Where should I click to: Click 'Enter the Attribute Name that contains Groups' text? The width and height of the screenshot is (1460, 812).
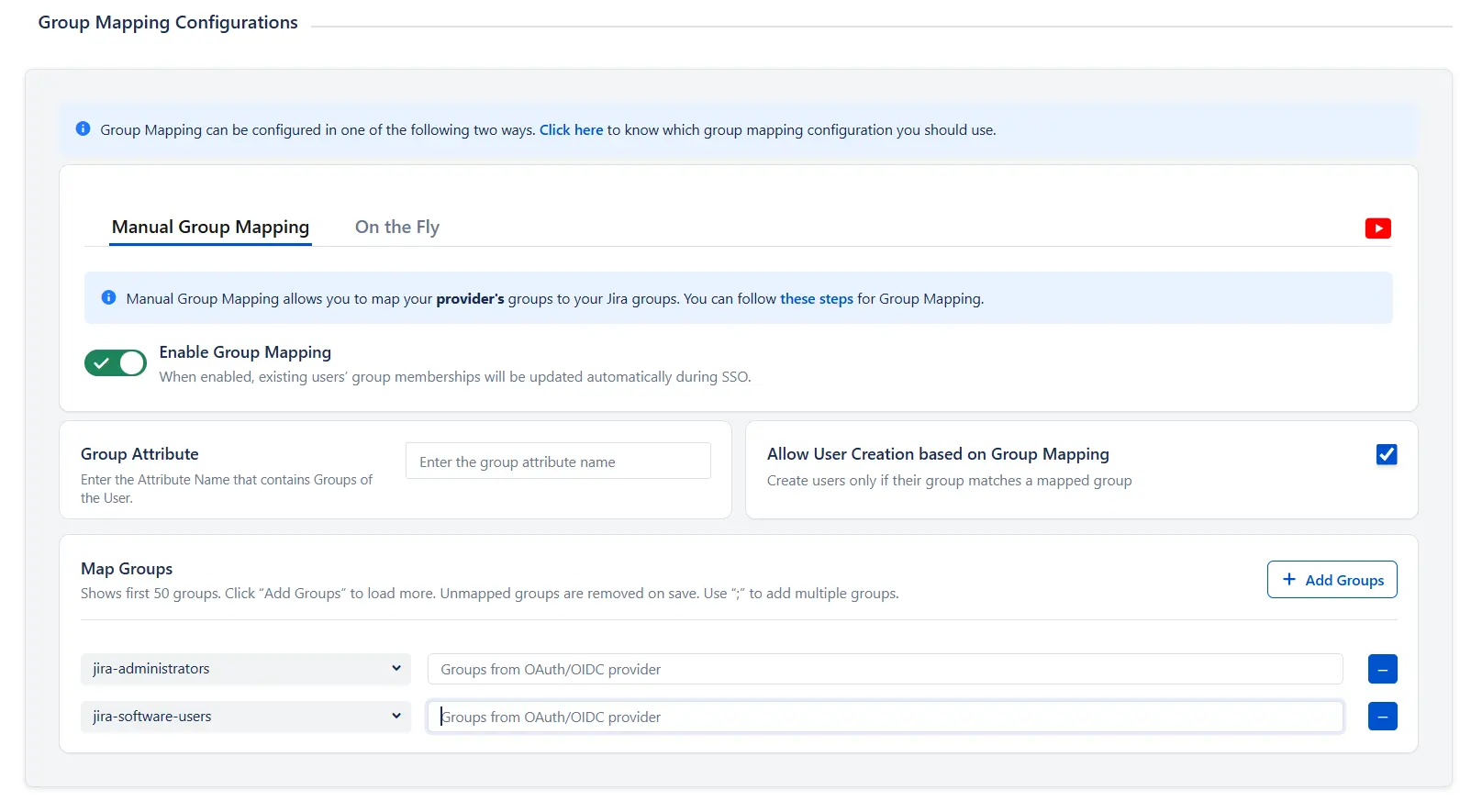point(227,488)
